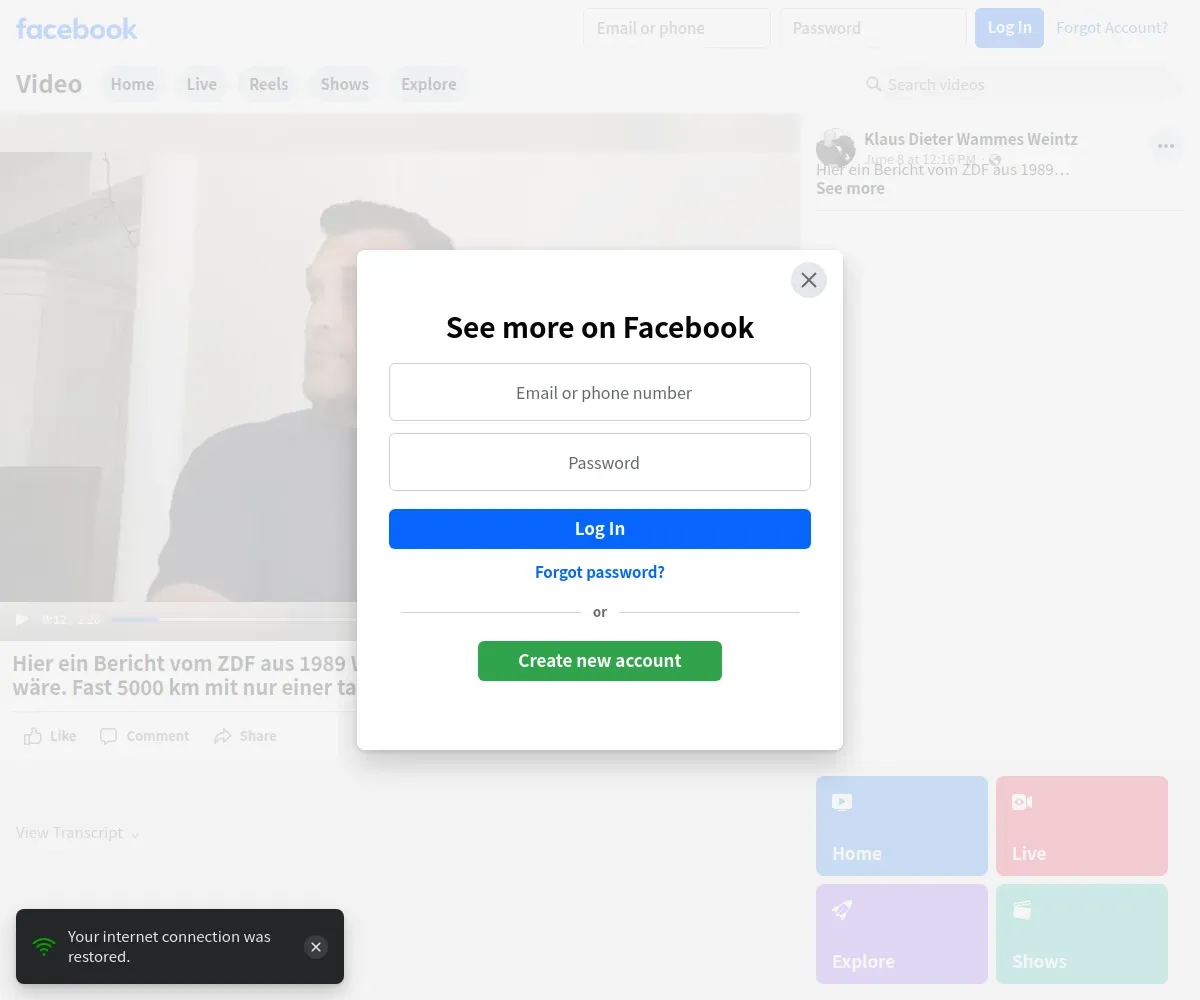Click the Email or phone number field in dialog
The image size is (1200, 1000).
pyautogui.click(x=600, y=392)
